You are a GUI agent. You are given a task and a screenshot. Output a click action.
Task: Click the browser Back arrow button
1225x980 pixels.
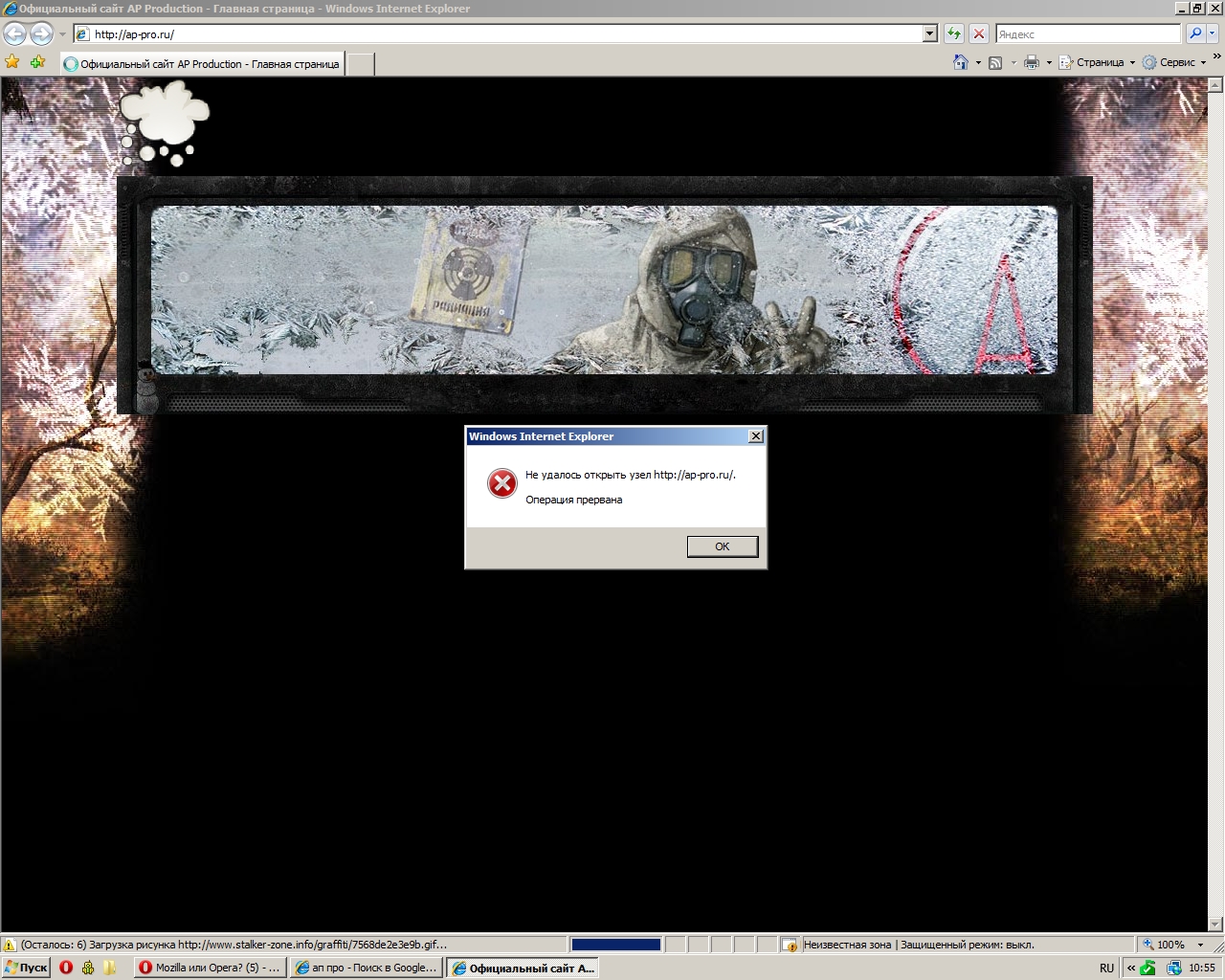click(14, 33)
